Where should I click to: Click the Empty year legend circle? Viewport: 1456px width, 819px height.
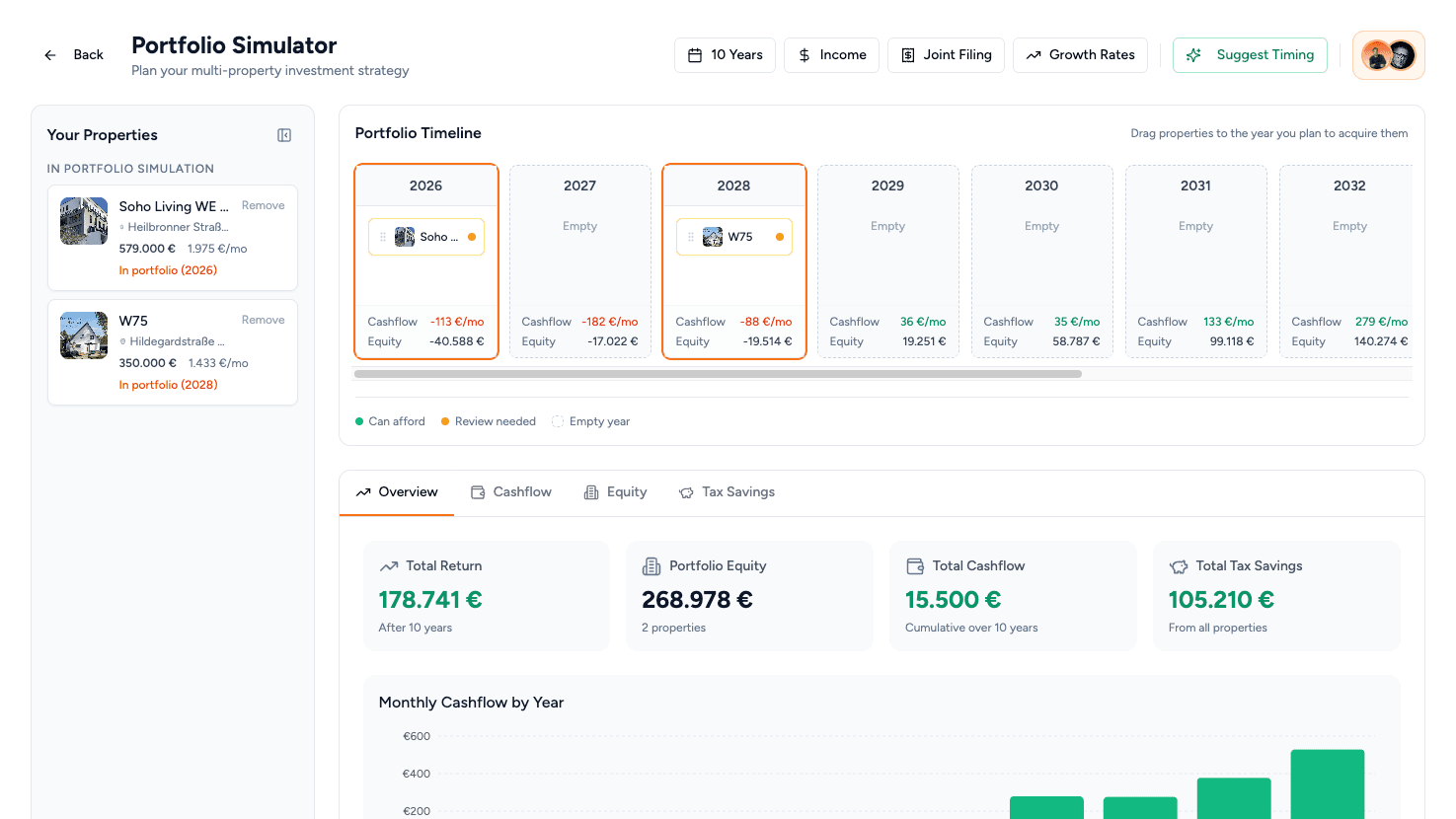tap(558, 421)
